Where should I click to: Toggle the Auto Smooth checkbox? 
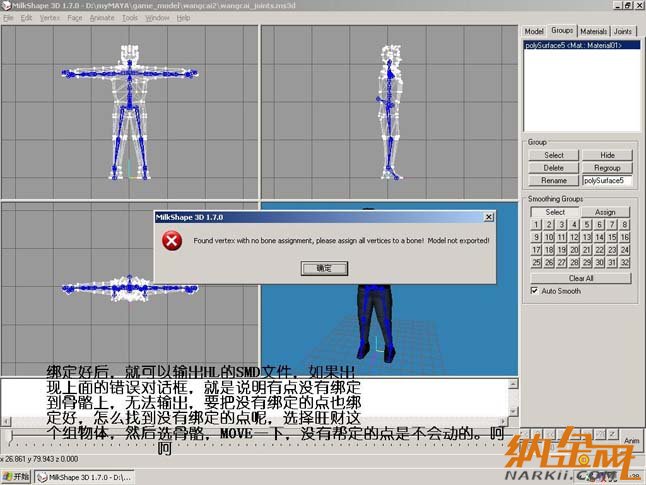[535, 291]
